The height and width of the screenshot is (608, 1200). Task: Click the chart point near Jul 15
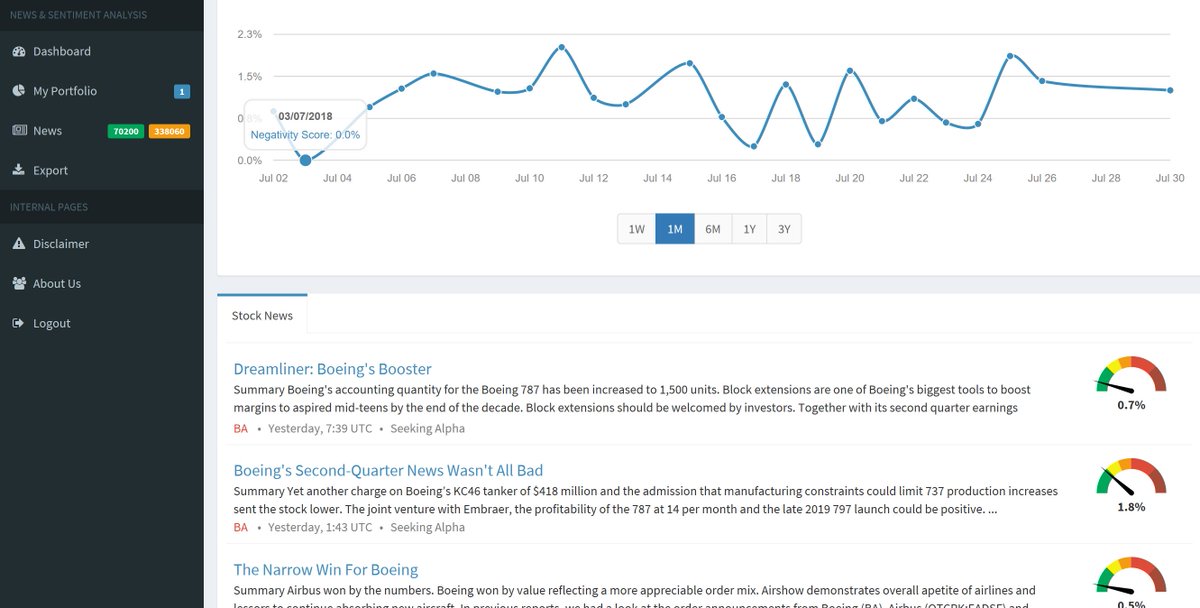(690, 63)
